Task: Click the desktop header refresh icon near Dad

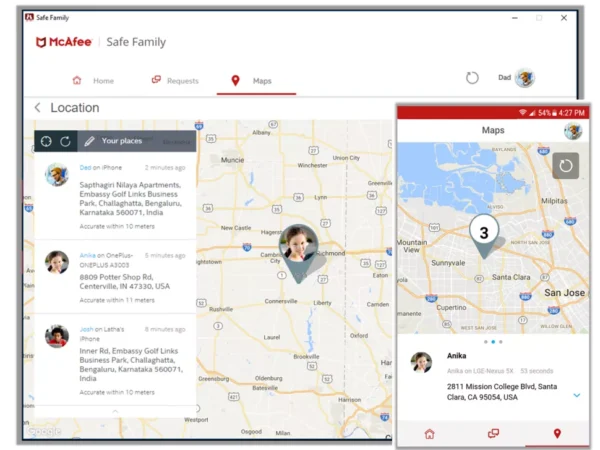Action: [473, 78]
